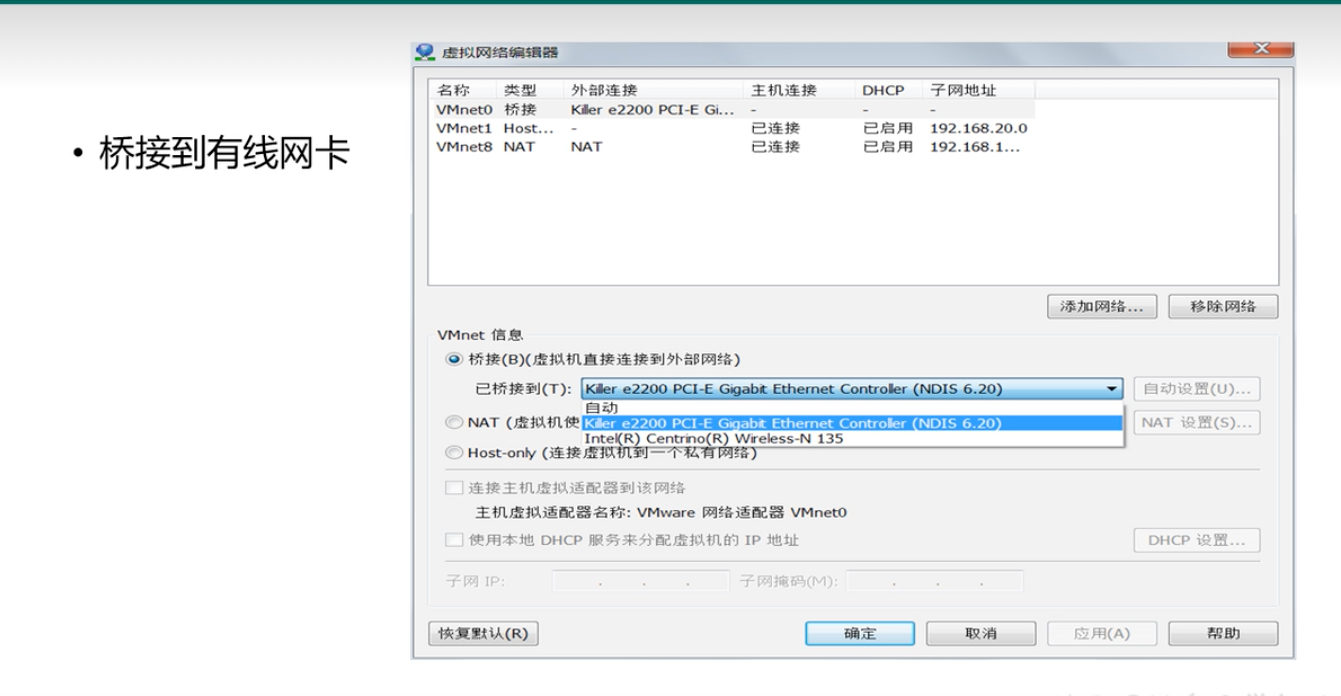Viewport: 1341px width, 696px height.
Task: Click the 帮助 button
Action: click(x=1223, y=634)
